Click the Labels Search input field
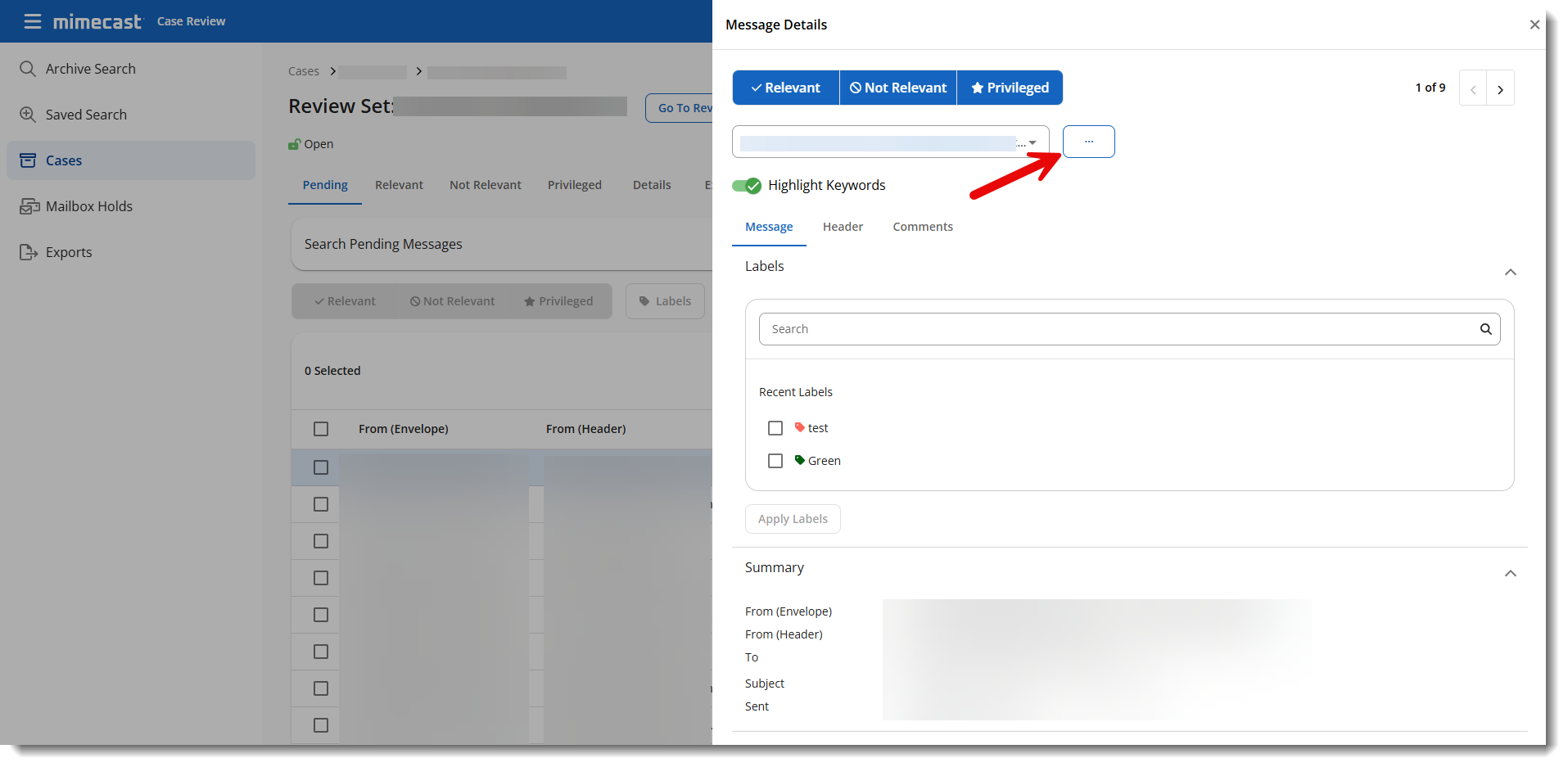Image resolution: width=1568 pixels, height=767 pixels. click(x=1118, y=329)
